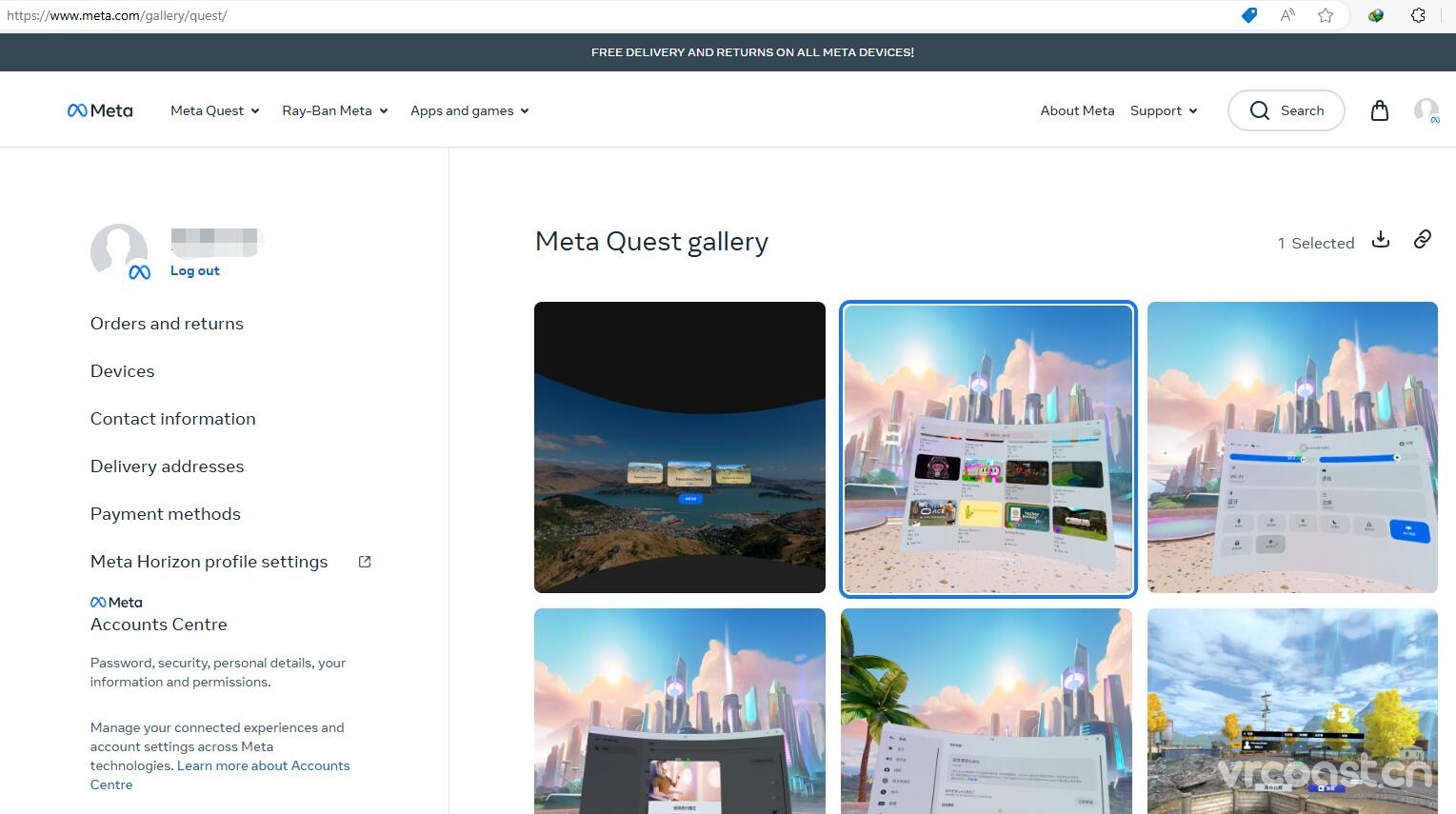Open the account profile avatar in header
Viewport: 1456px width, 814px height.
click(1426, 110)
